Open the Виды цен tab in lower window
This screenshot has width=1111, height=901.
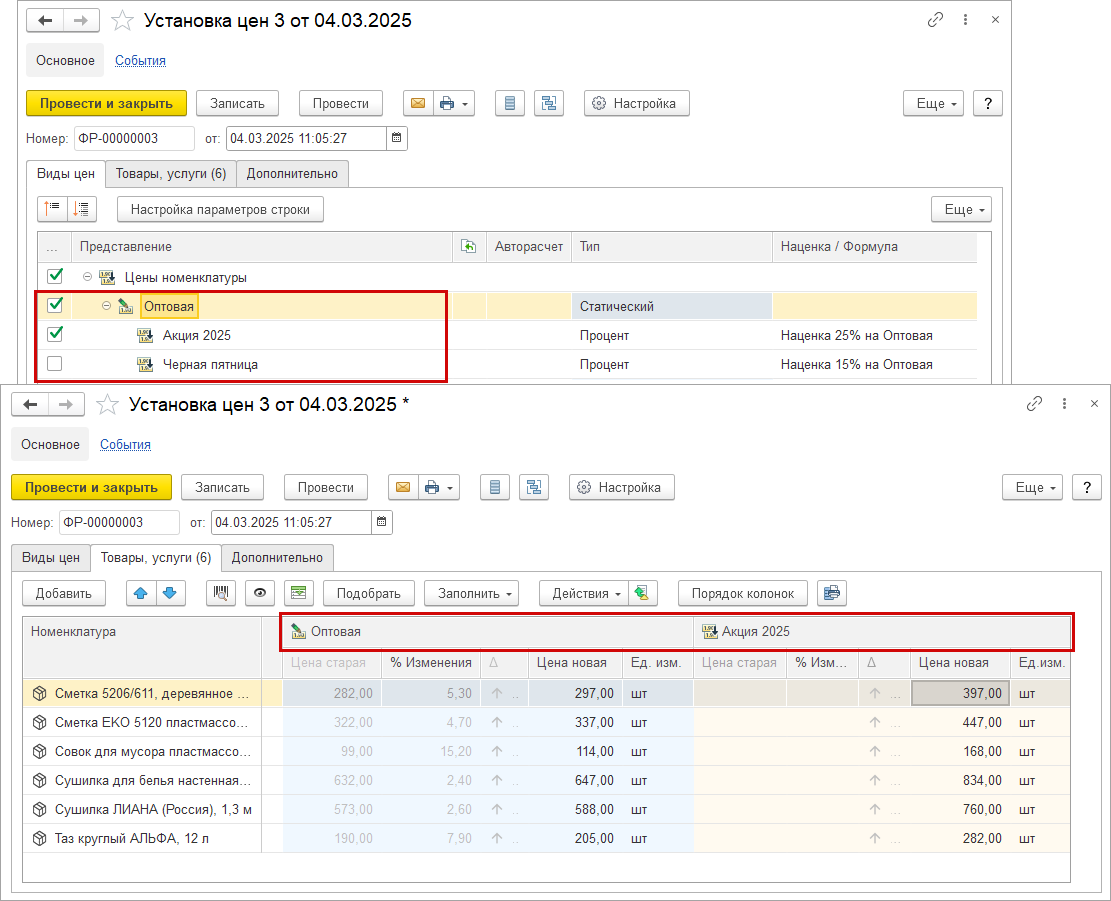(51, 557)
